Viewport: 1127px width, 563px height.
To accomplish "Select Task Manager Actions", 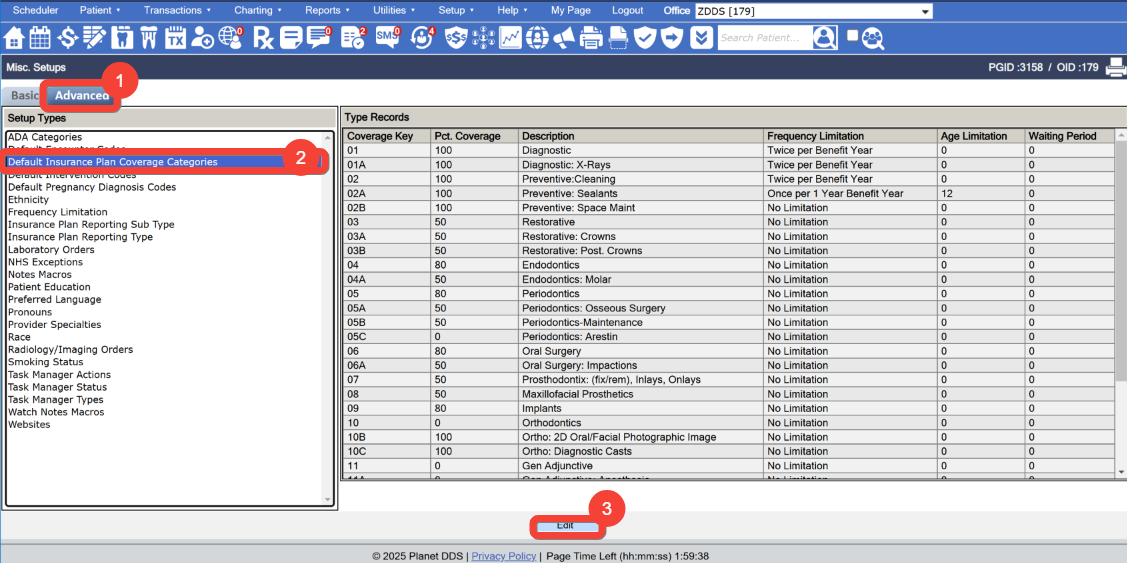I will click(59, 375).
